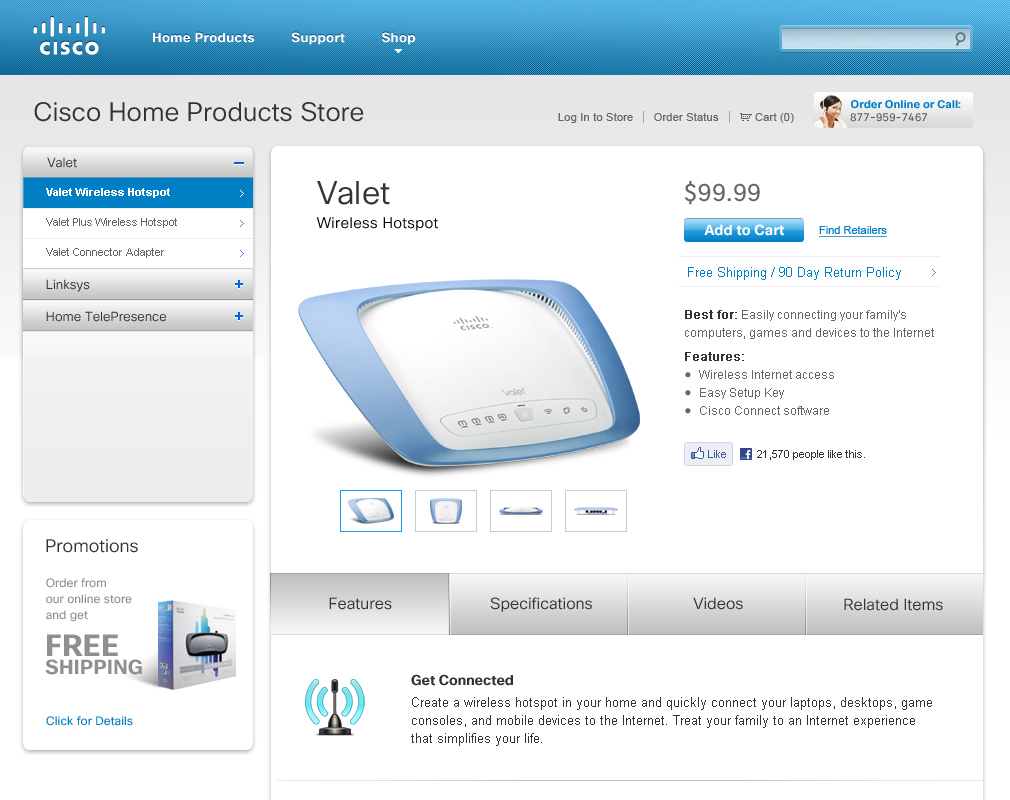This screenshot has height=800, width=1010.
Task: Expand the Home TelePresence category
Action: point(238,316)
